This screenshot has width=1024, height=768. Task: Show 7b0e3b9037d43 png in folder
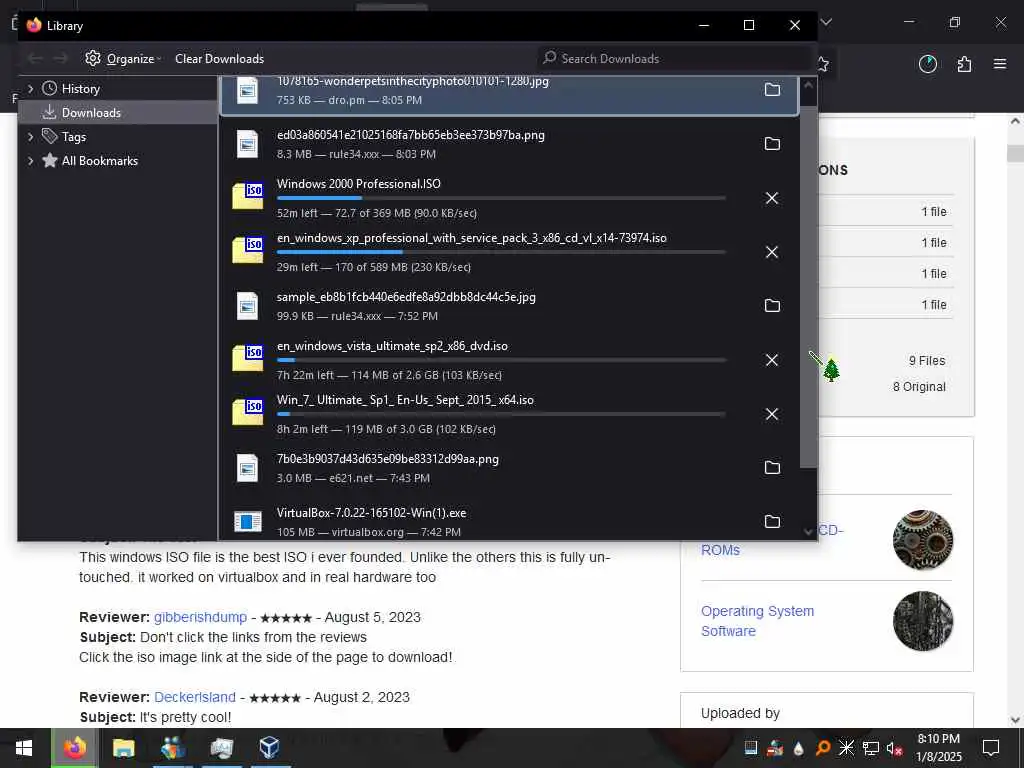tap(772, 468)
